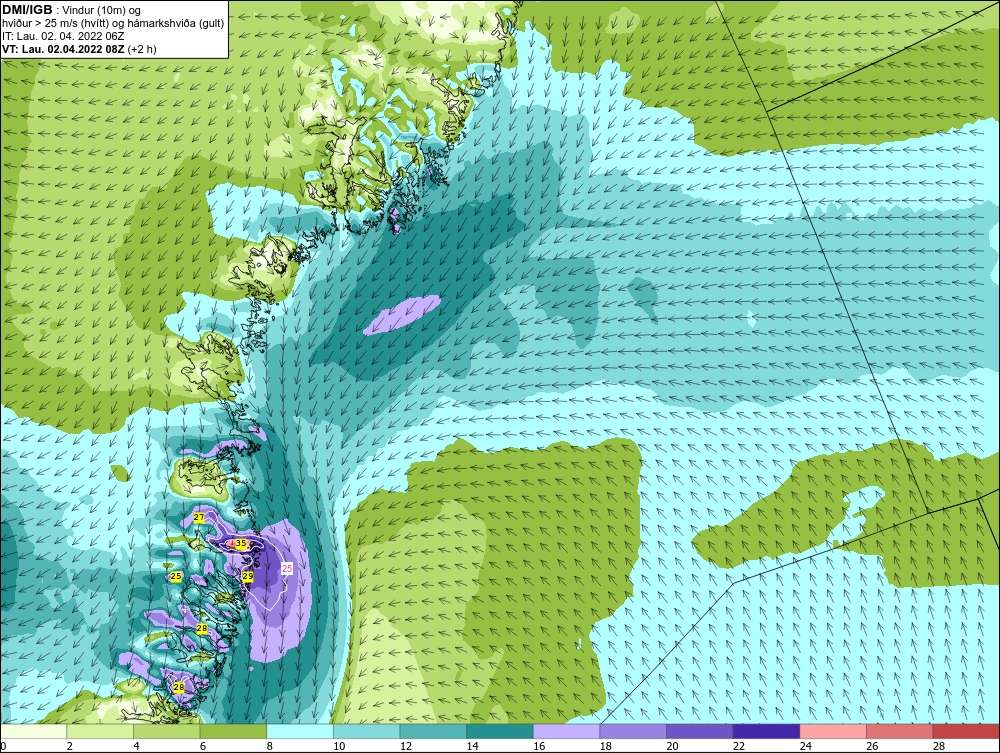Click the legend scale number 0
Screen dimensions: 1000x753
coord(3,746)
